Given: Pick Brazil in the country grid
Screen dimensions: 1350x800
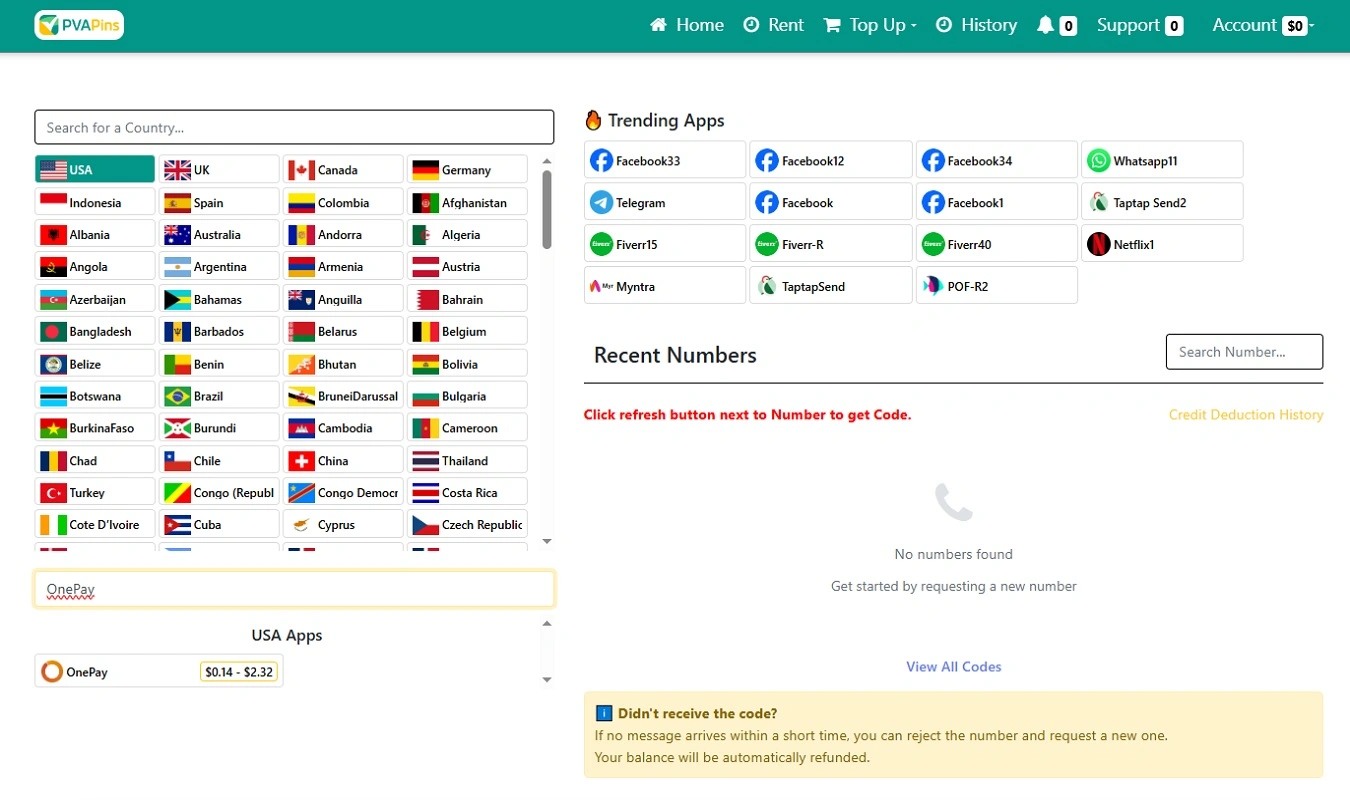Looking at the screenshot, I should tap(219, 396).
